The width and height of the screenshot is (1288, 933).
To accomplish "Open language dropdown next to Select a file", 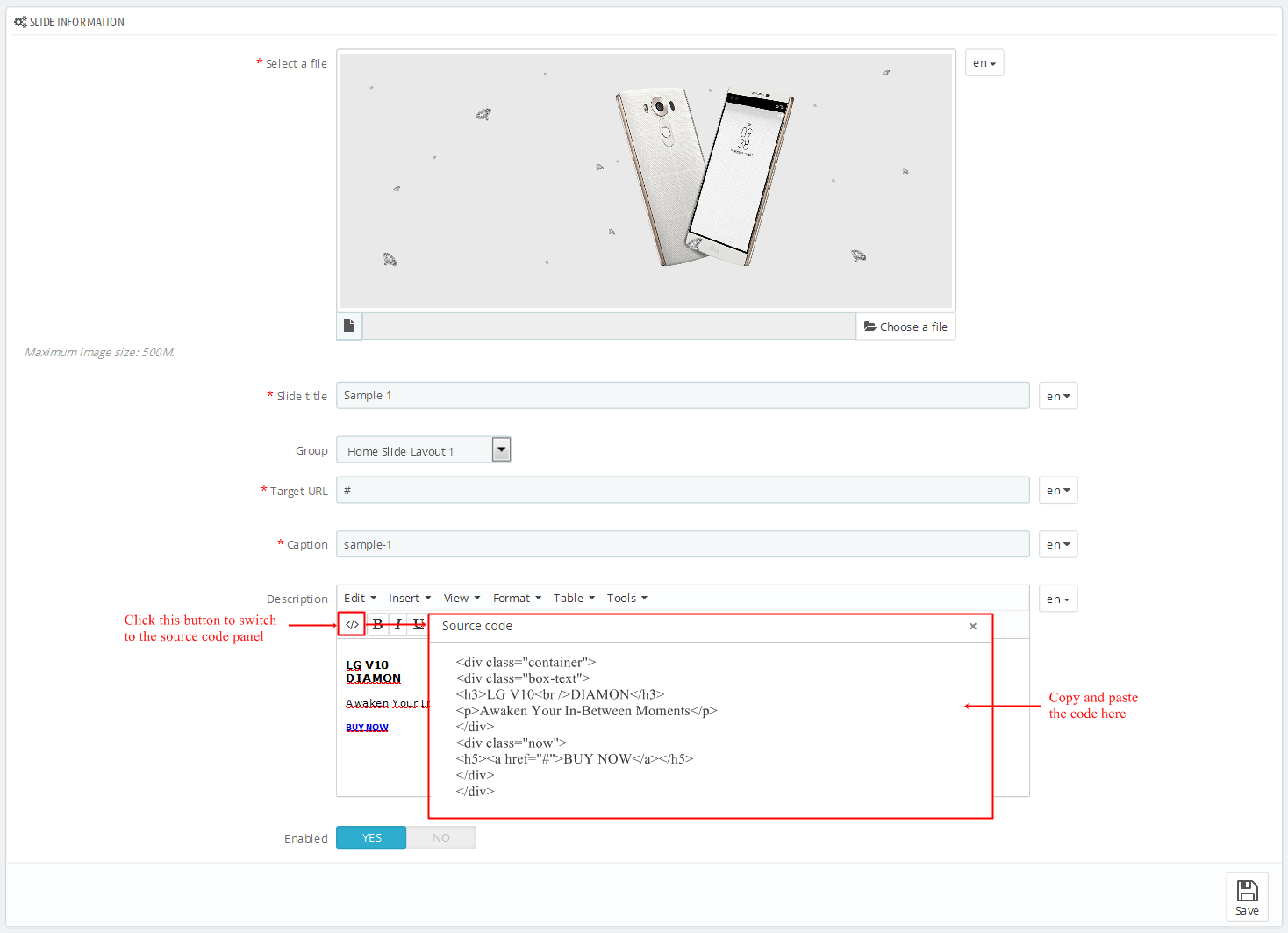I will pyautogui.click(x=984, y=63).
